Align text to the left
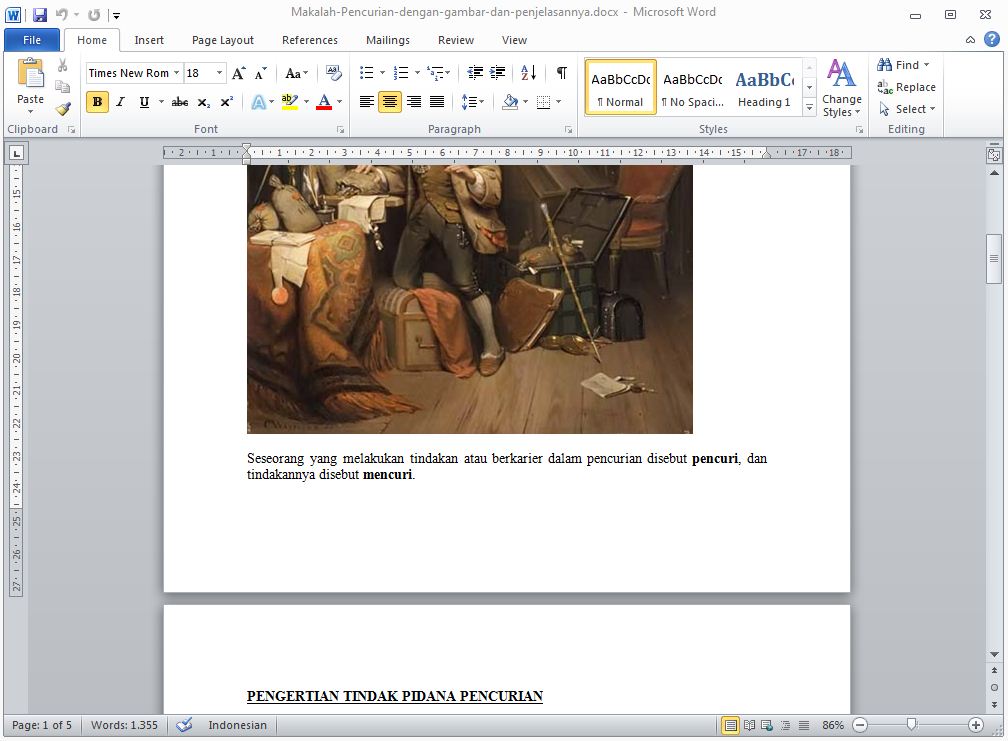 click(367, 102)
